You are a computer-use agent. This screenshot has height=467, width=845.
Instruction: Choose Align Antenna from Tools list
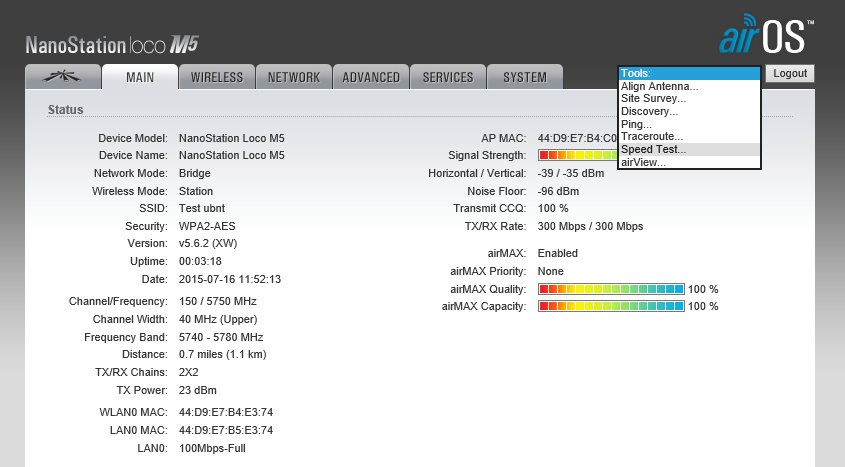point(660,87)
